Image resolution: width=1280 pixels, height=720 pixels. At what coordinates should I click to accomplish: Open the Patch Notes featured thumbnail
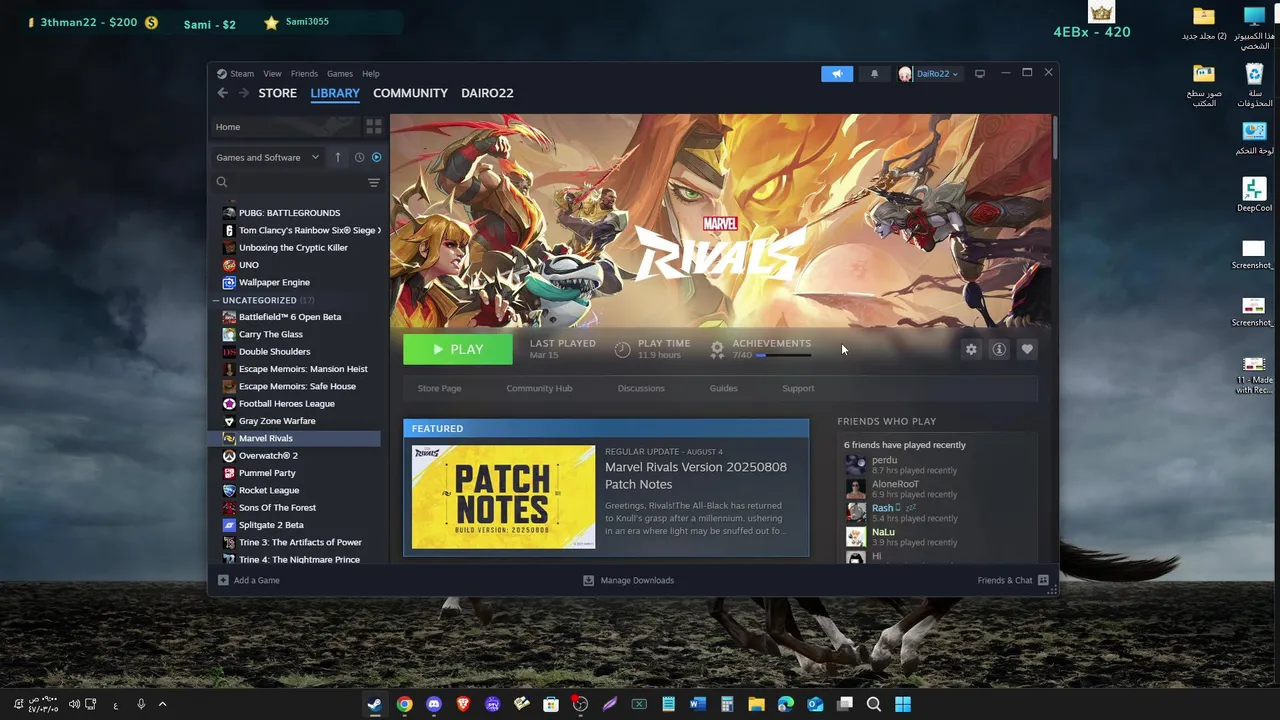503,496
